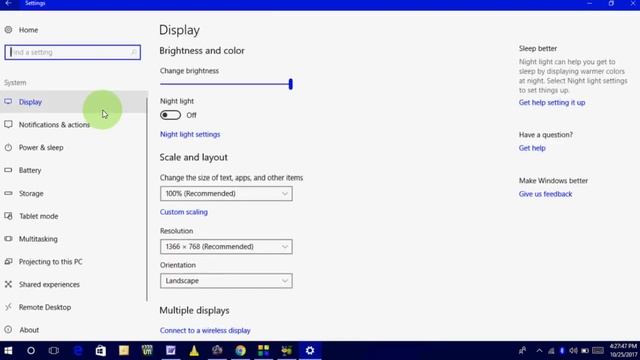The height and width of the screenshot is (360, 640).
Task: Open Projecting to this PC settings
Action: tap(51, 262)
